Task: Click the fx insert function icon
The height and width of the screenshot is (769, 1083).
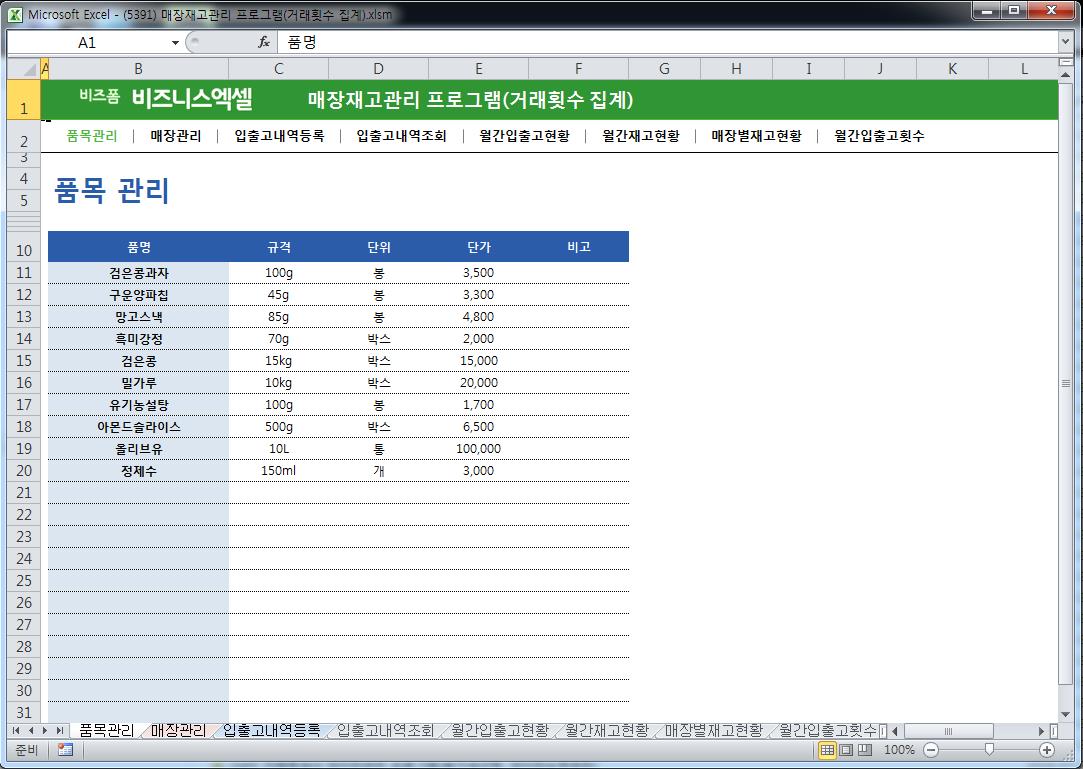Action: 264,42
